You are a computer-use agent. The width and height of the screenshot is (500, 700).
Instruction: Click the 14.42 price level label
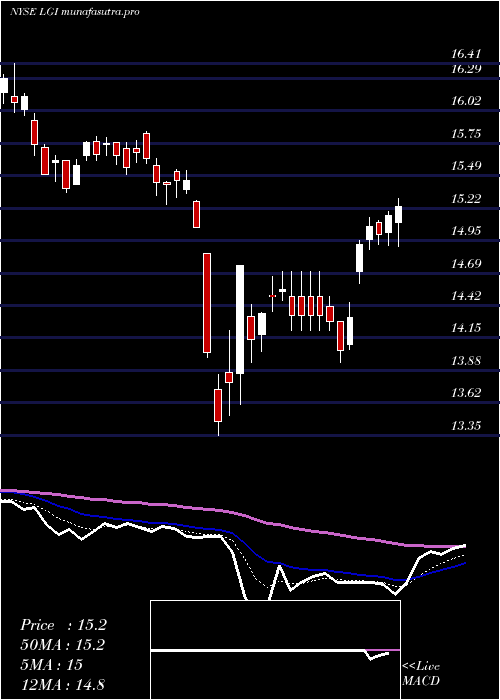click(466, 296)
